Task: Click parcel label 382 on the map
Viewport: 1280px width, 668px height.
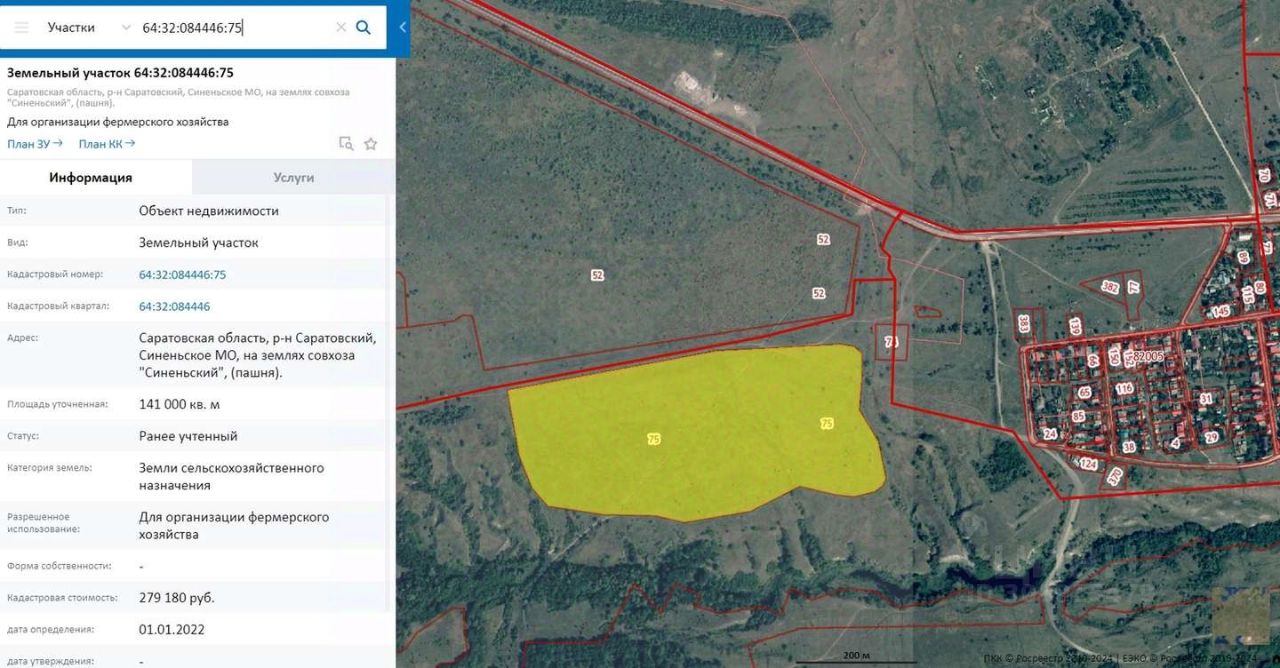Action: (x=1110, y=287)
